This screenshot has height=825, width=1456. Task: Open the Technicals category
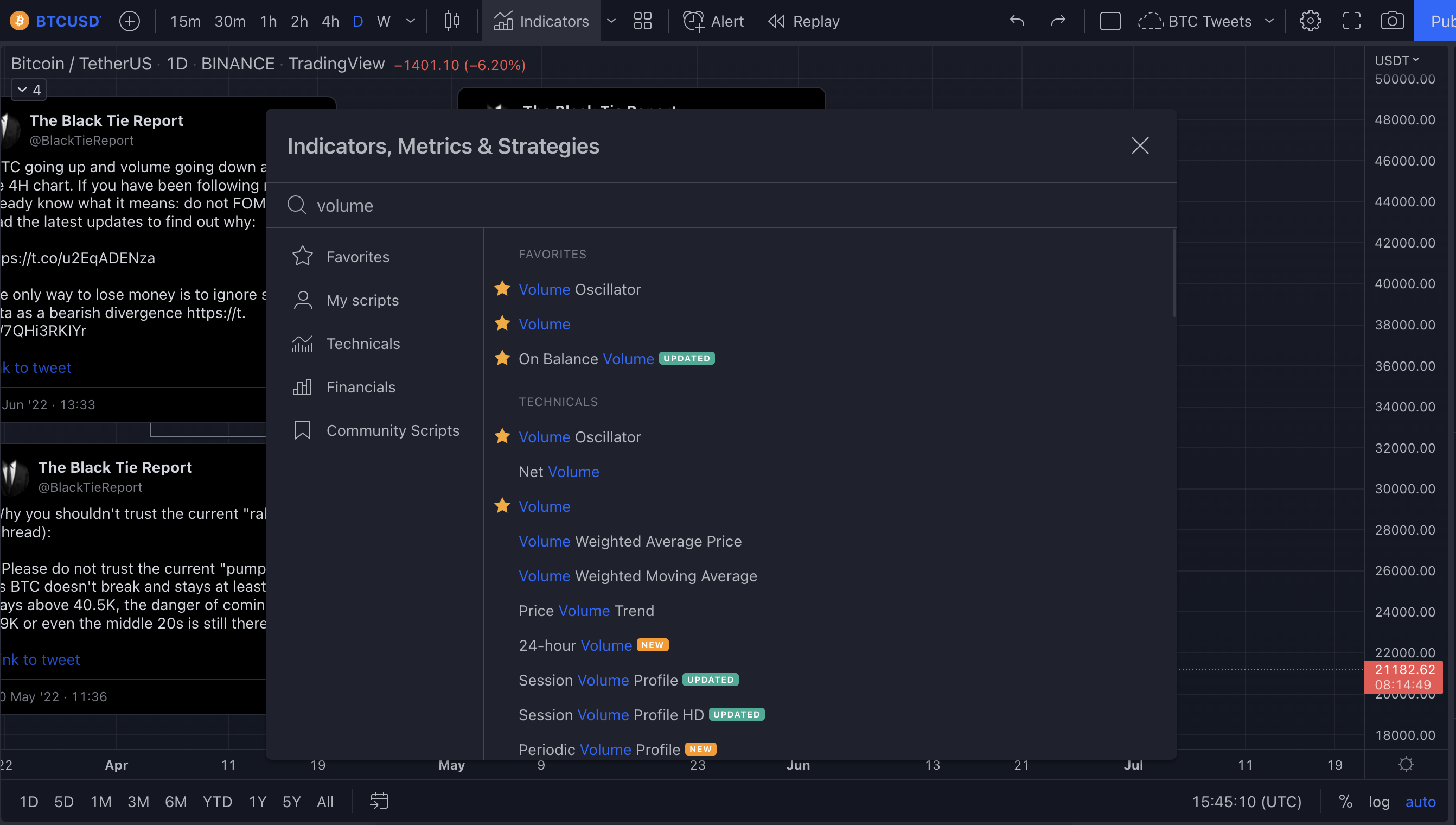click(x=374, y=344)
